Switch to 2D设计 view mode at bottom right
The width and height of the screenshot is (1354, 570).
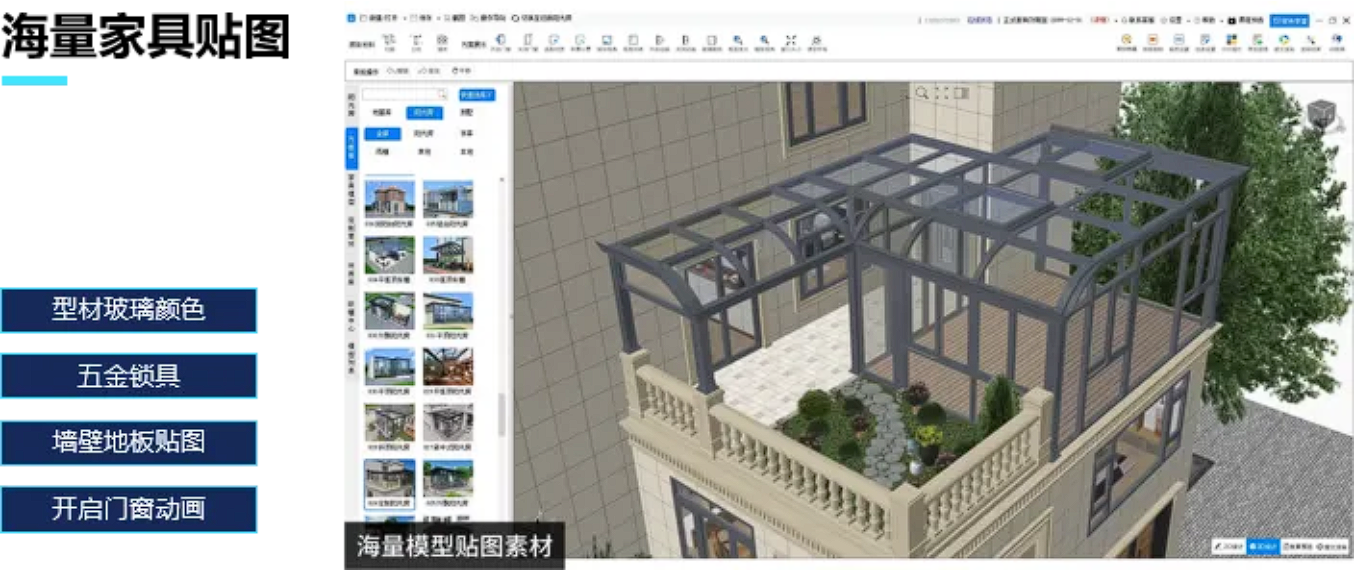pyautogui.click(x=1229, y=547)
